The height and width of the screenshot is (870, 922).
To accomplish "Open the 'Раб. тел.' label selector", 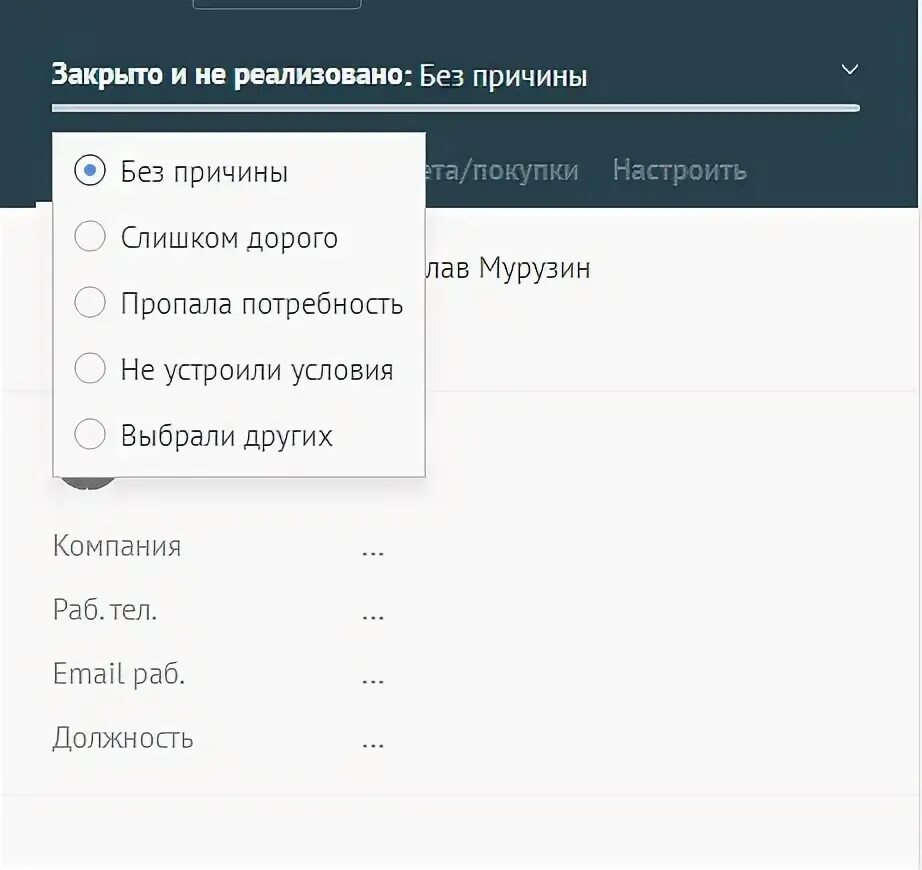I will click(105, 610).
